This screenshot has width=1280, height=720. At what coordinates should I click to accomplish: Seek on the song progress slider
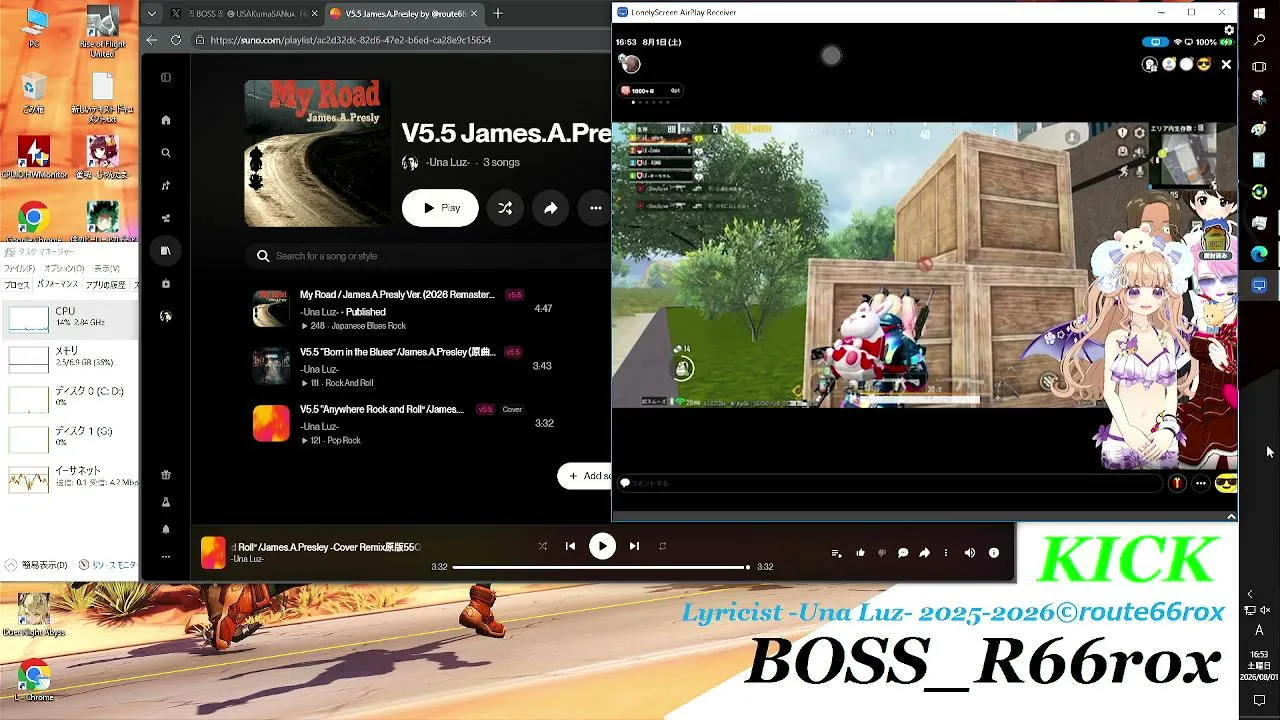(x=600, y=567)
